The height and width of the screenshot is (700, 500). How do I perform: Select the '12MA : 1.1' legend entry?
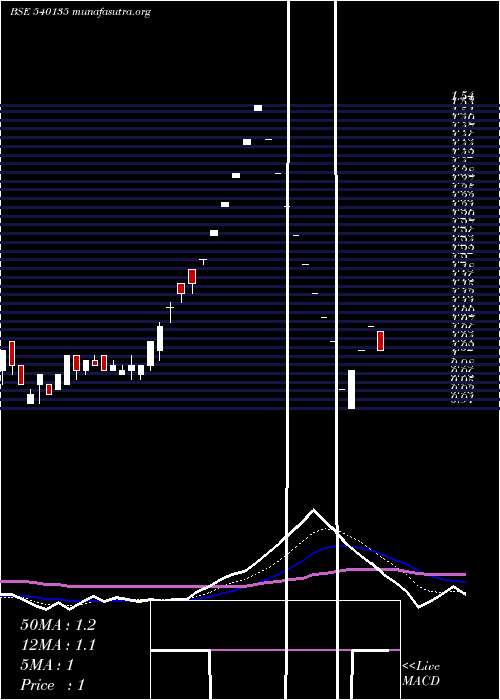point(58,645)
